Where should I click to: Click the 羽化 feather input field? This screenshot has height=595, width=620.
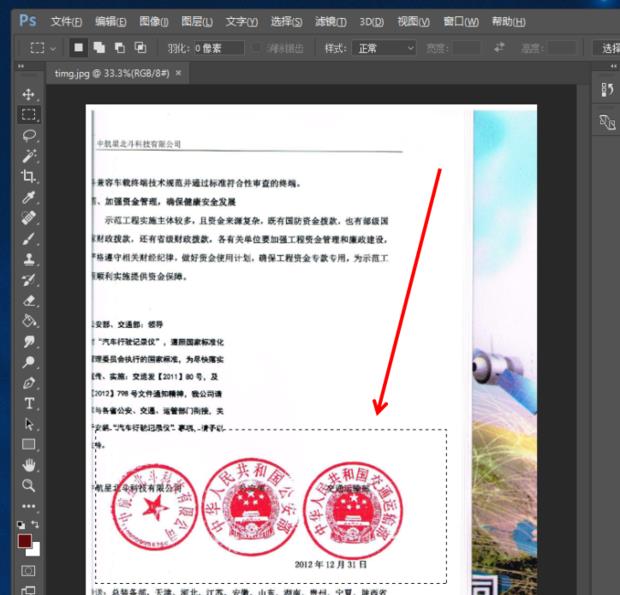click(x=220, y=48)
